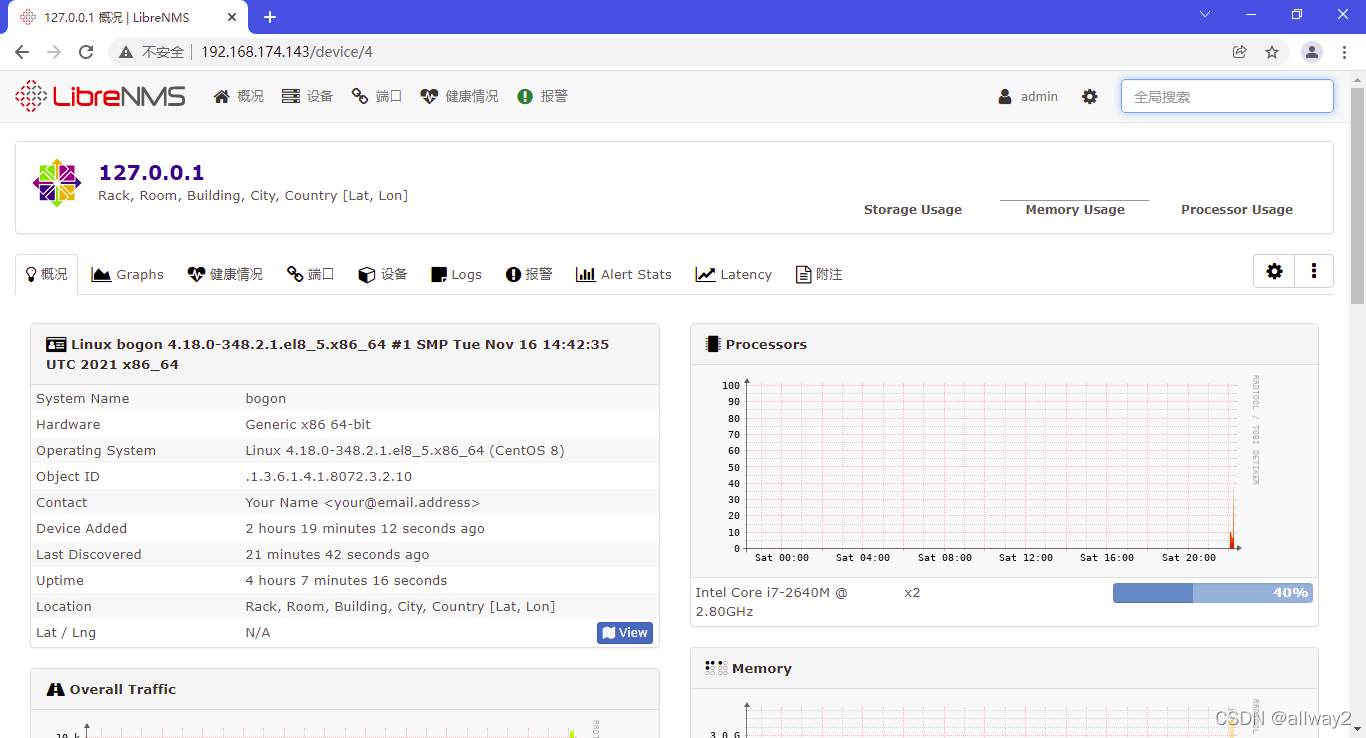Bookmark this page with the star icon
Image resolution: width=1366 pixels, height=738 pixels.
coord(1272,52)
